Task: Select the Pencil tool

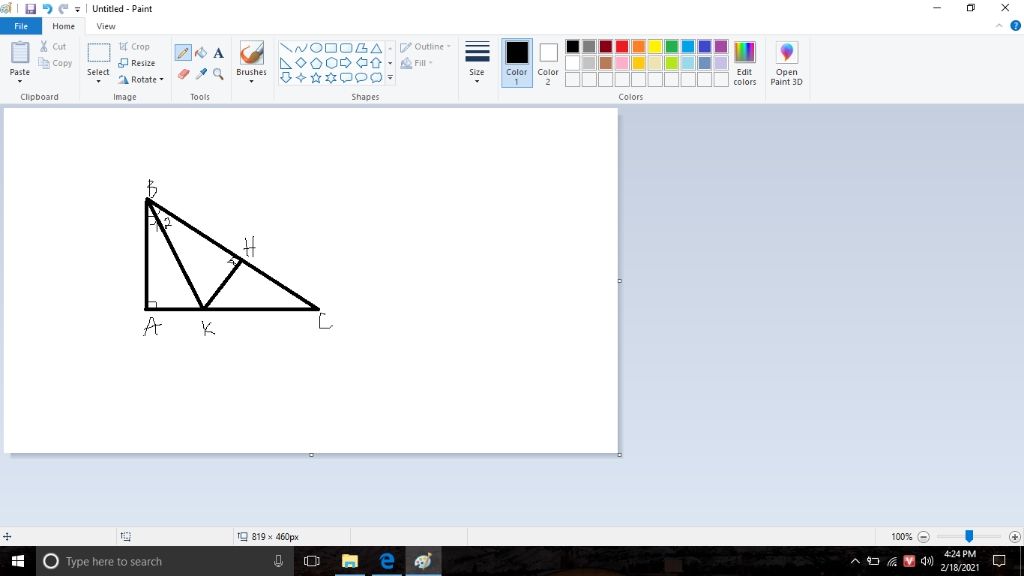Action: click(183, 53)
